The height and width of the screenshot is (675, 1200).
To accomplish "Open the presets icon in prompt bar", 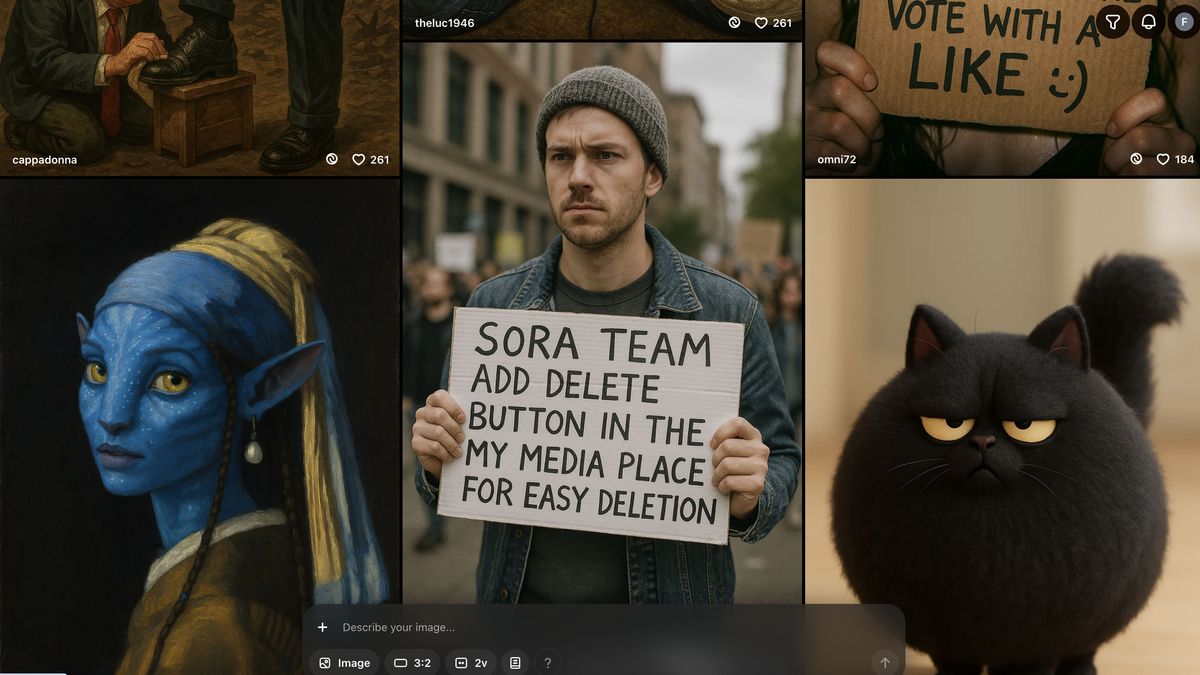I will 514,662.
